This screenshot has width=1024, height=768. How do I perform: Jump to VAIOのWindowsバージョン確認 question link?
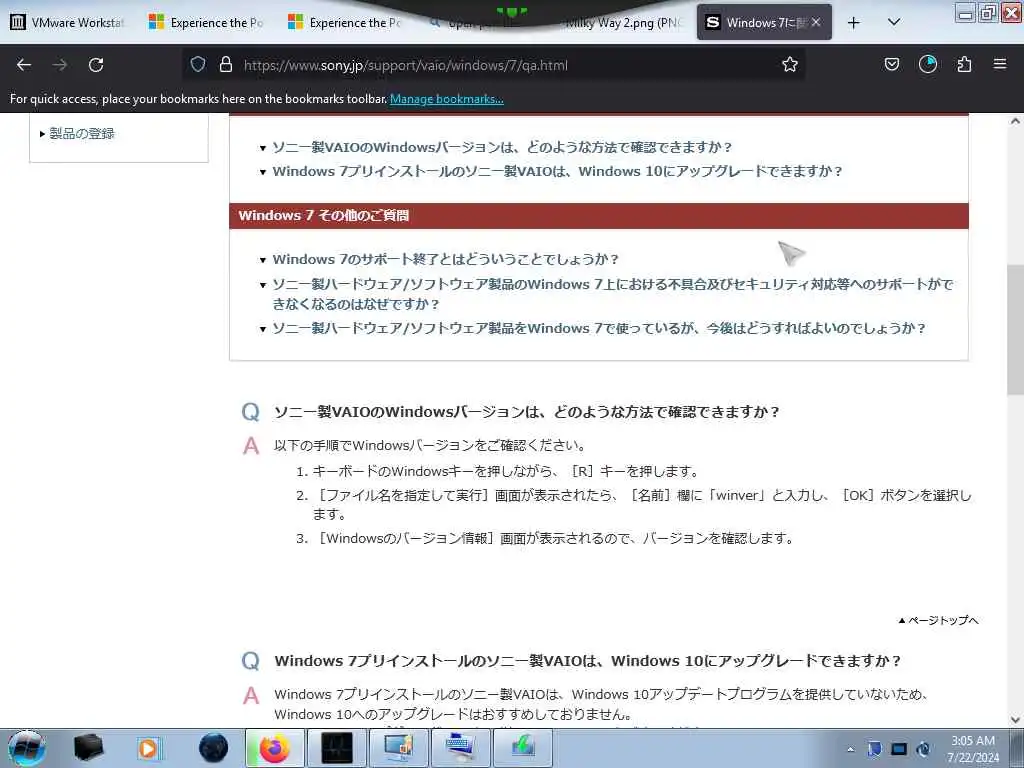point(502,147)
